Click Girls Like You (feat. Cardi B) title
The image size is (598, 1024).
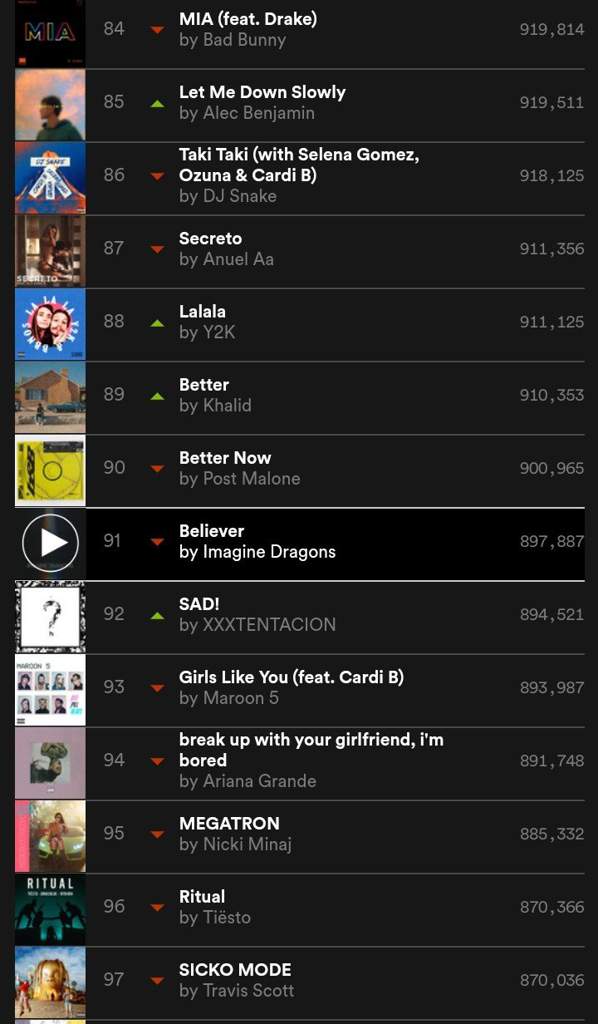(x=291, y=677)
